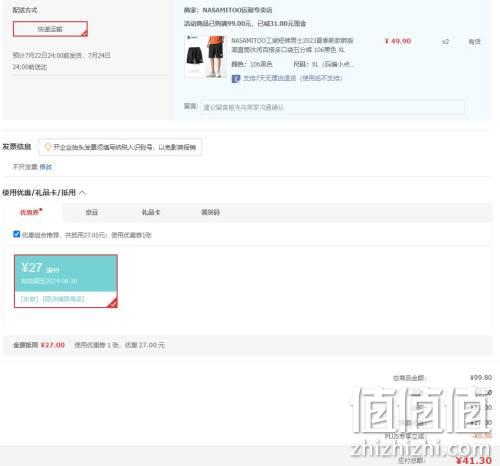
Task: Click 修改 link next to 不开发票
Action: 46,167
